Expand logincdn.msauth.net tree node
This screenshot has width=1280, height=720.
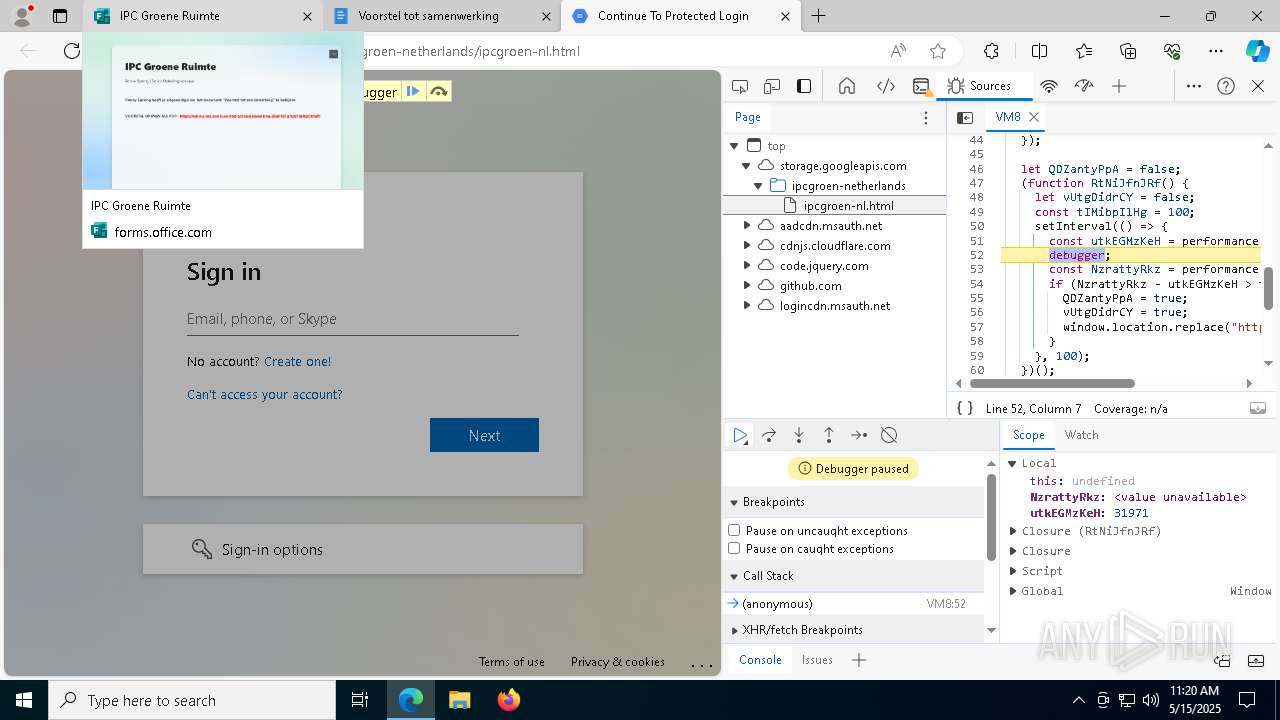coord(746,306)
